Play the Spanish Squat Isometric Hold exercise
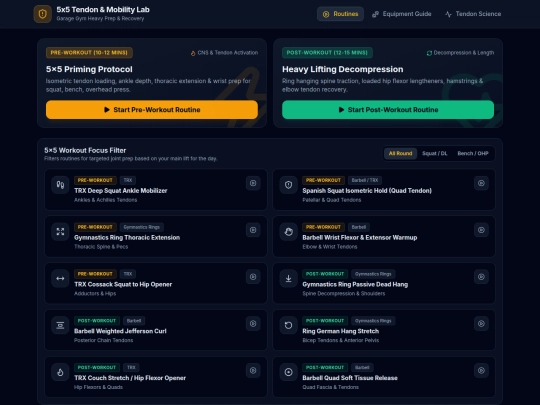540x405 pixels. click(x=481, y=183)
